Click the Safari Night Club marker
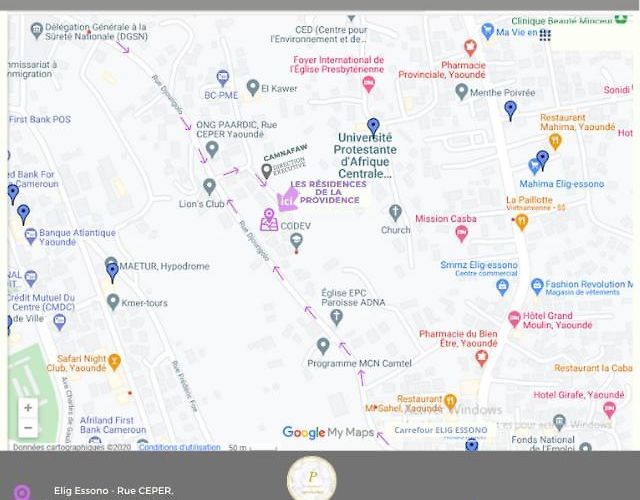The height and width of the screenshot is (500, 640). (x=114, y=362)
